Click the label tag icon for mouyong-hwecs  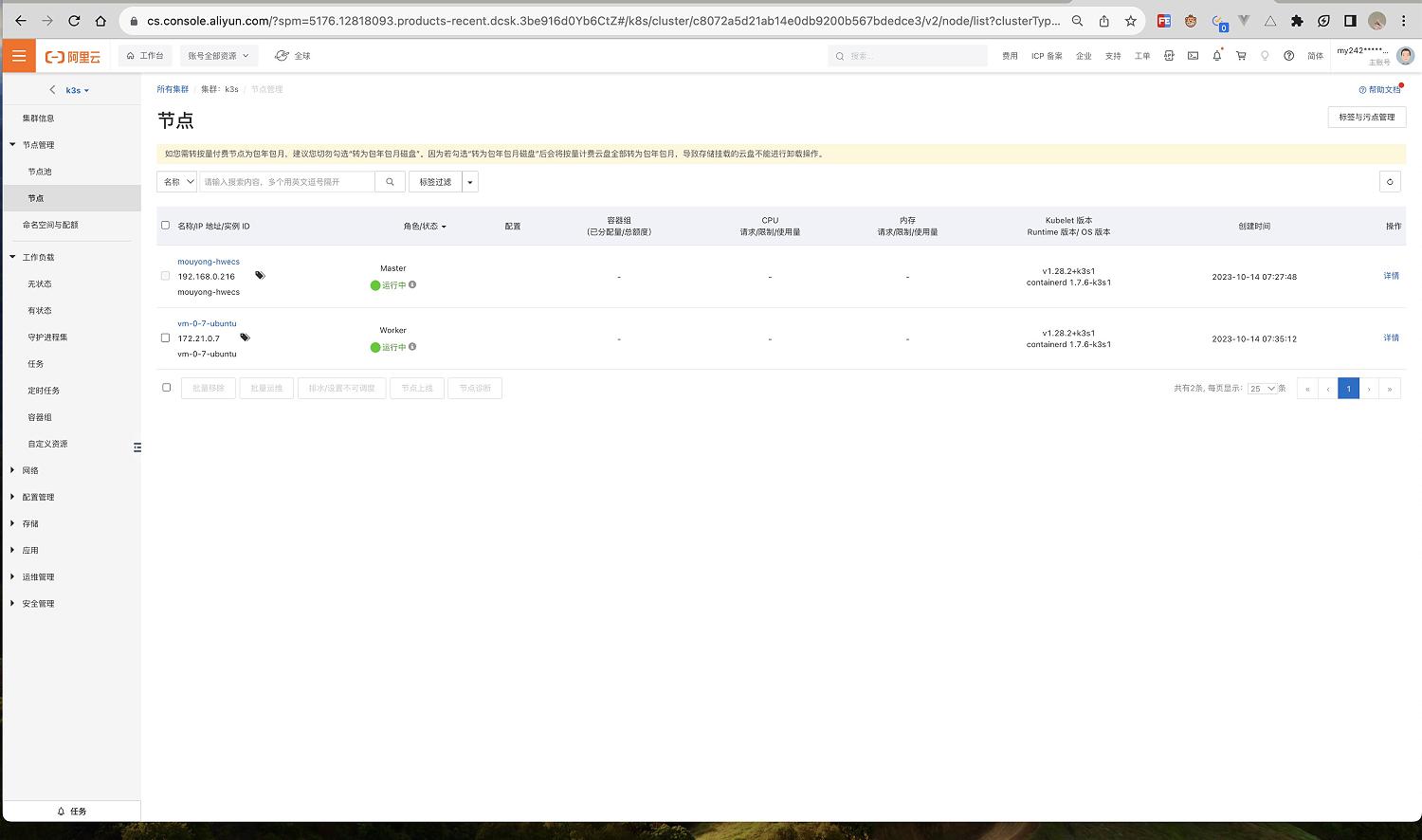pos(260,276)
